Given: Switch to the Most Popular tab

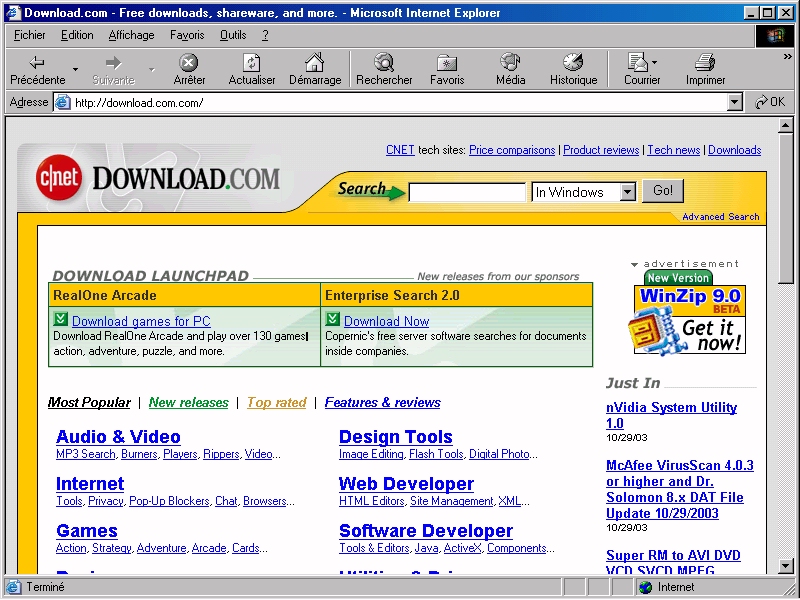Looking at the screenshot, I should [89, 403].
